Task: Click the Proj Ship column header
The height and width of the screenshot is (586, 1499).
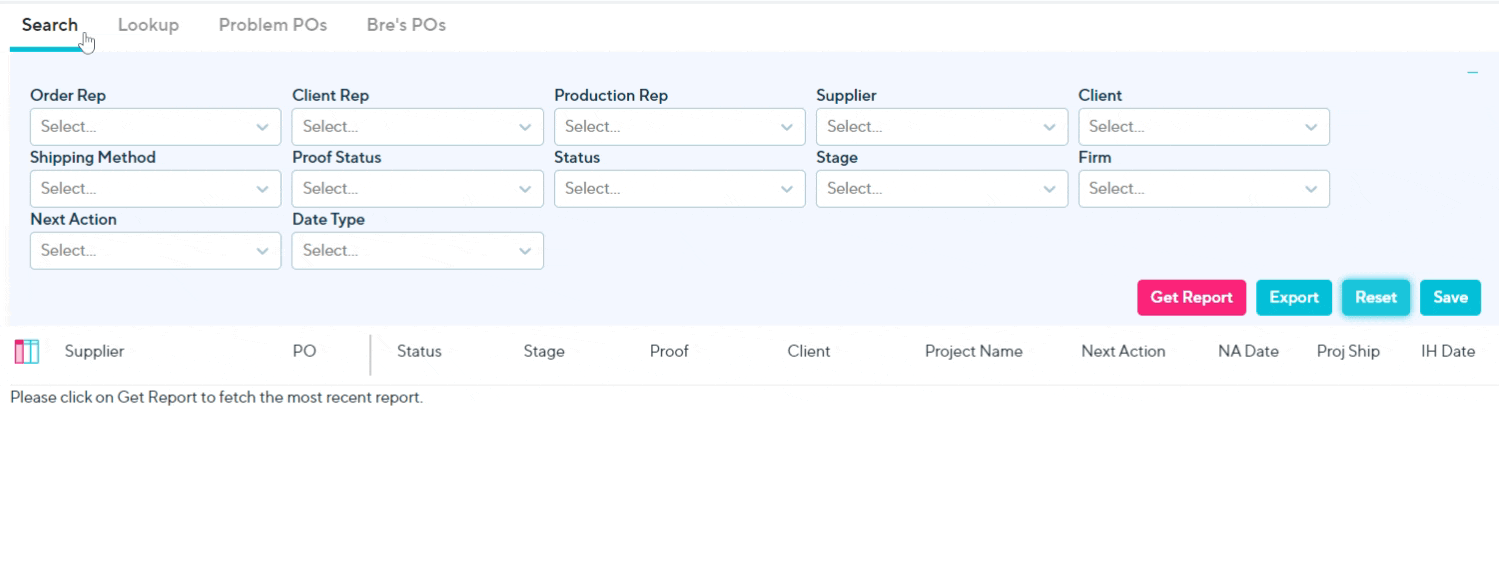Action: 1348,351
